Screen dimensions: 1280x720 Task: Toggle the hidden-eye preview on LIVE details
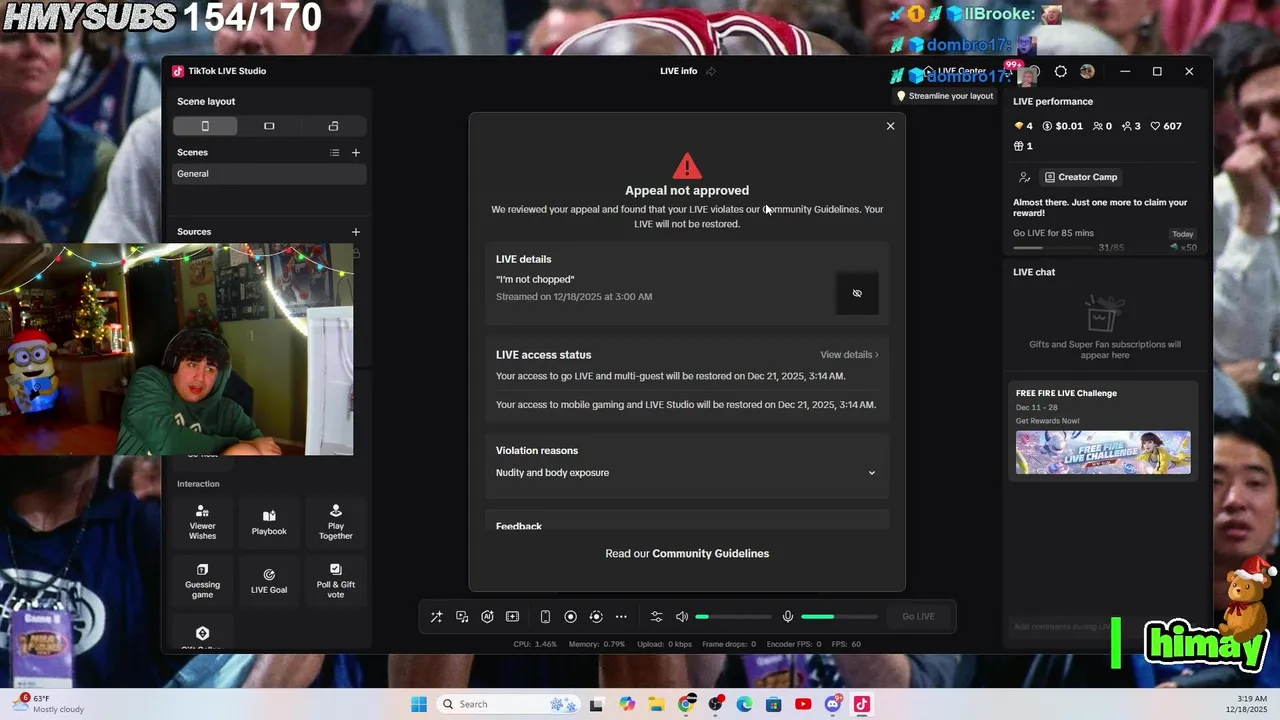tap(857, 293)
